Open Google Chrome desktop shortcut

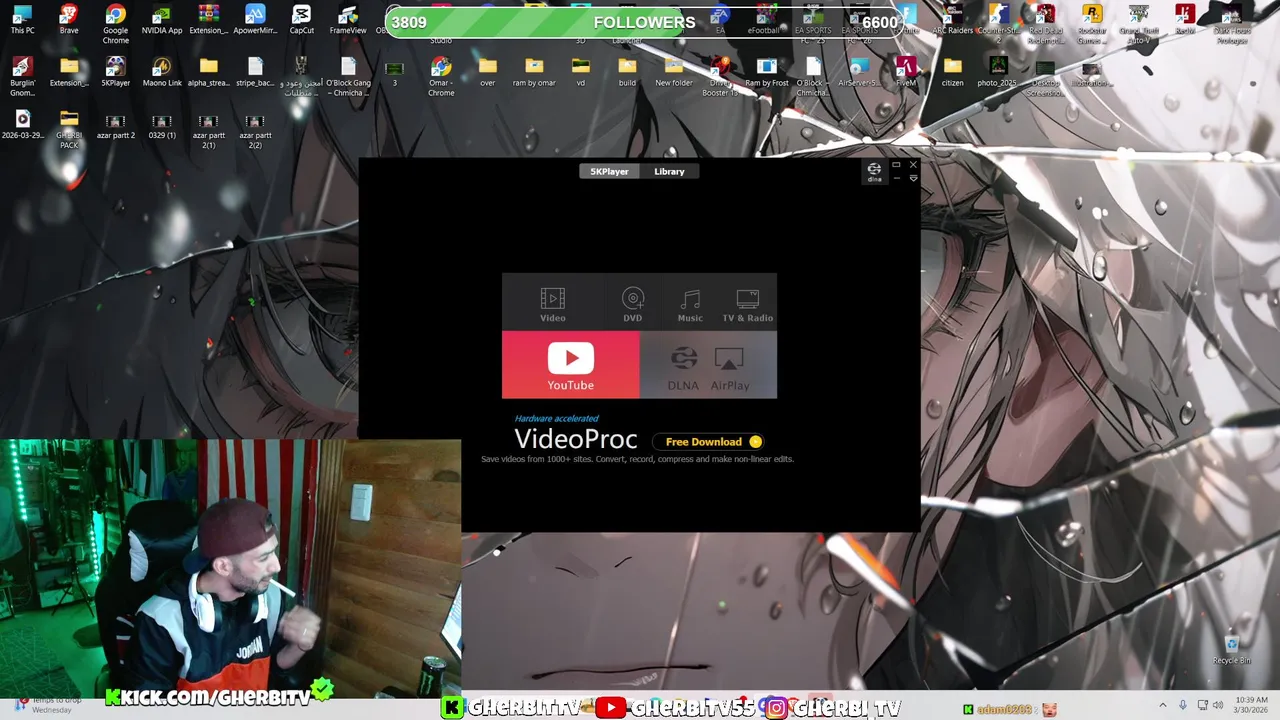tap(116, 24)
